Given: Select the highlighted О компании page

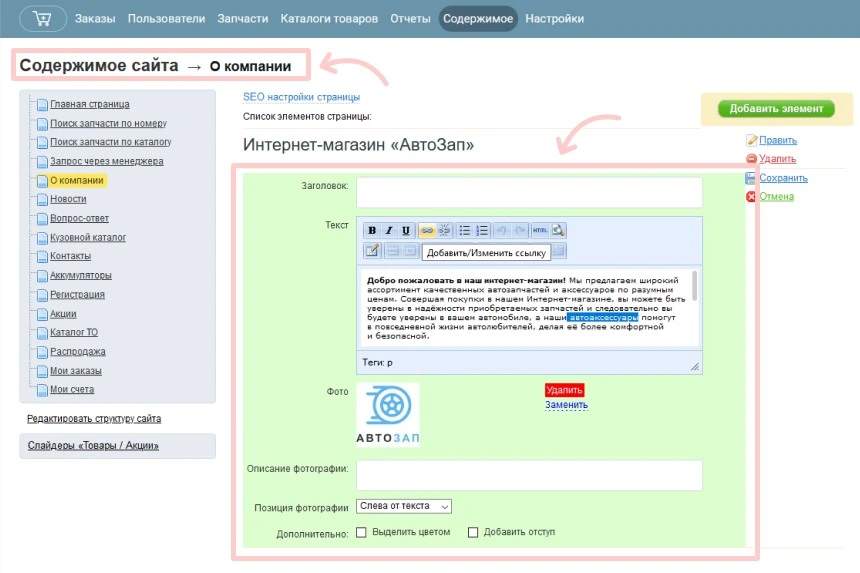Looking at the screenshot, I should (77, 180).
